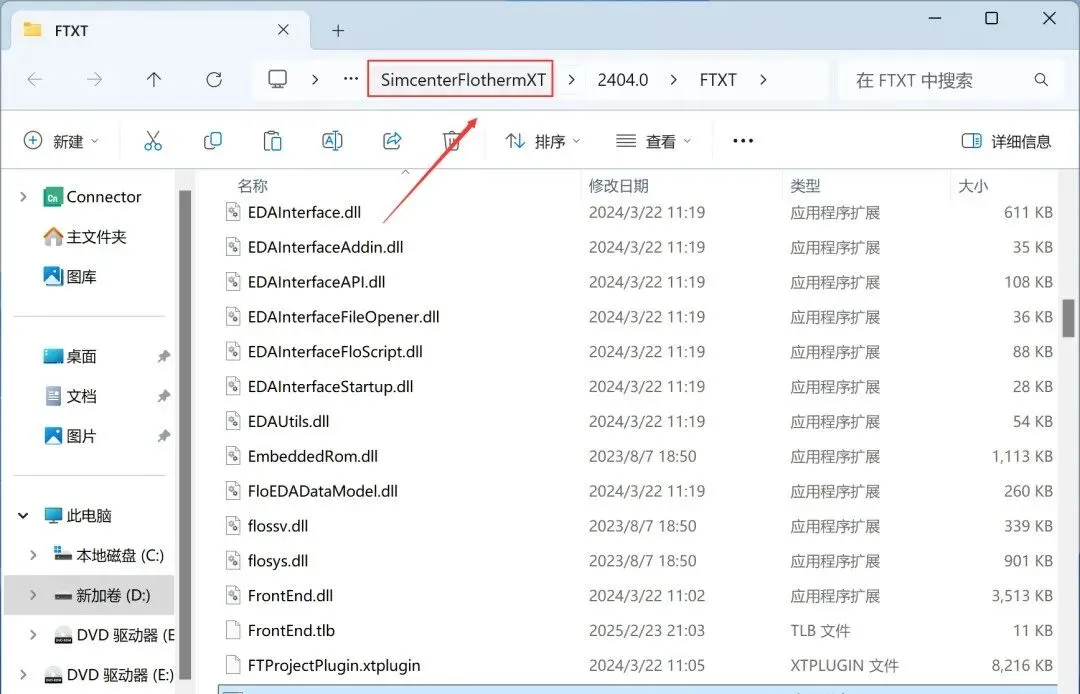Click the FTXT breadcrumb segment
Screen dimensions: 1080x694
click(x=718, y=80)
